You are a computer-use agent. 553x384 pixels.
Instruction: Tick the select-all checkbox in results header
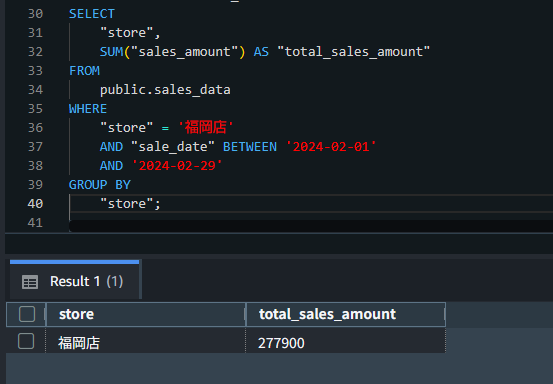[27, 314]
